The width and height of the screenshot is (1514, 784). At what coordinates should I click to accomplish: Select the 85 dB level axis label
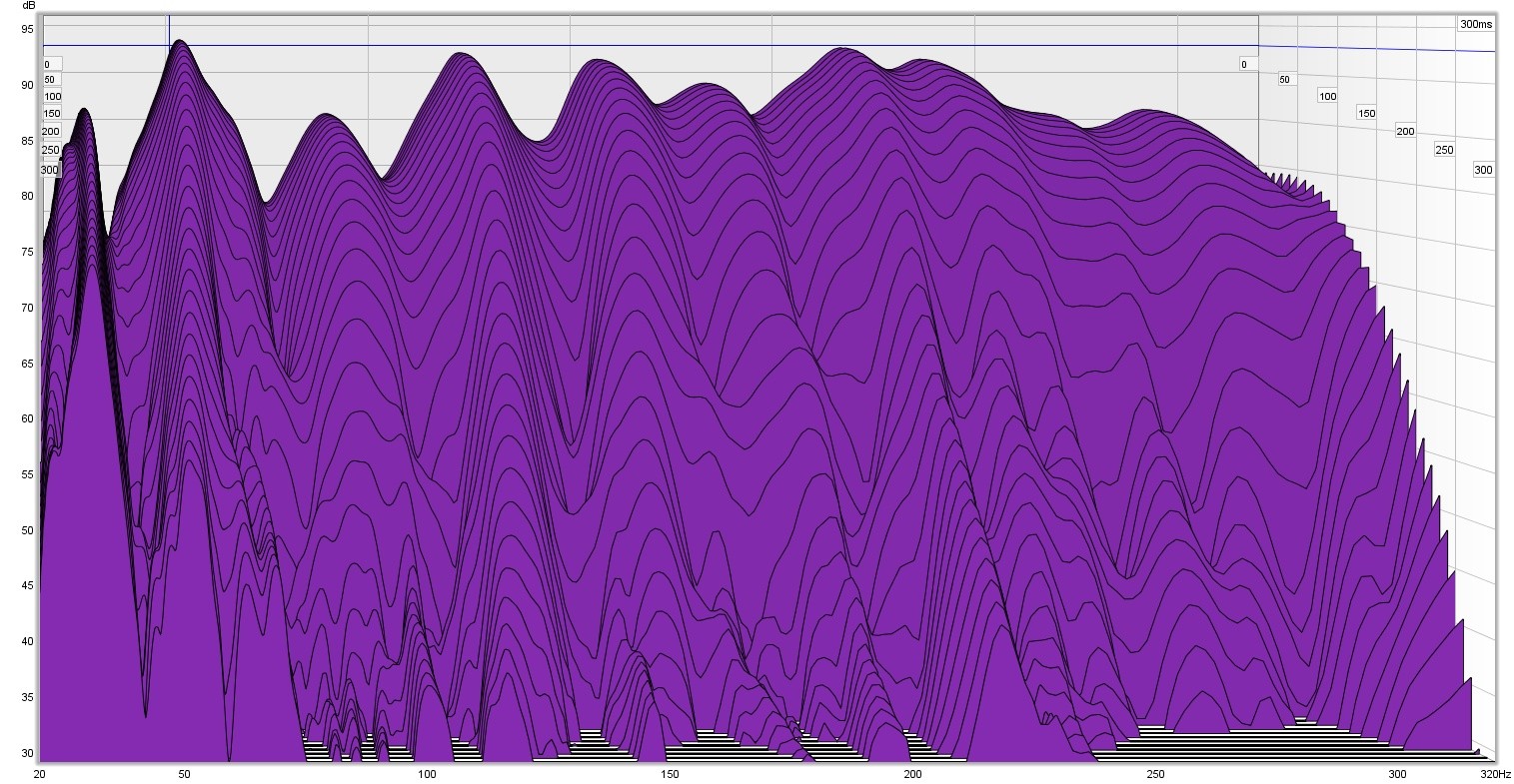pyautogui.click(x=27, y=141)
